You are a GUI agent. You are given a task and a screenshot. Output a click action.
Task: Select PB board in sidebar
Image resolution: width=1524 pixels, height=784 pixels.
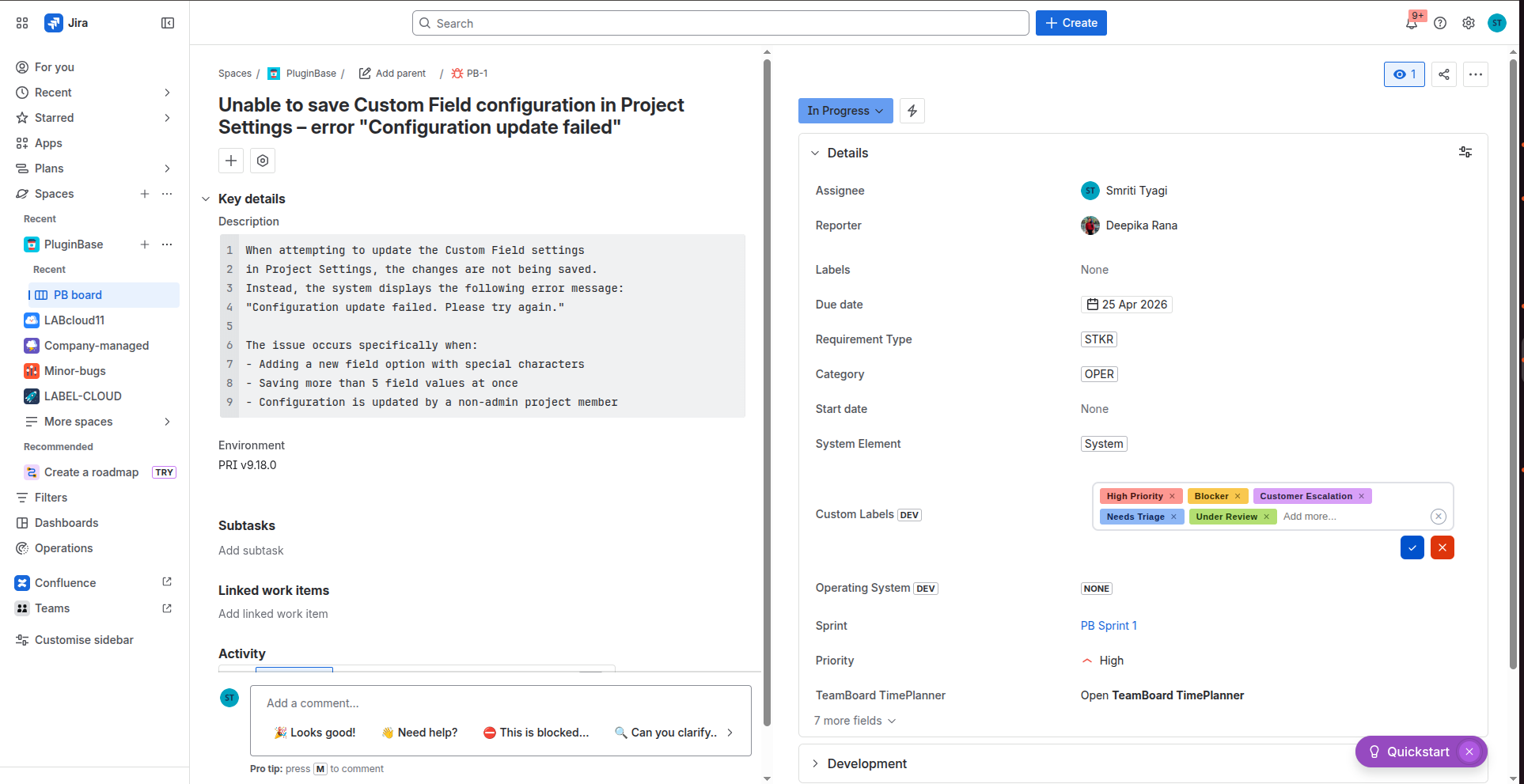pos(104,295)
